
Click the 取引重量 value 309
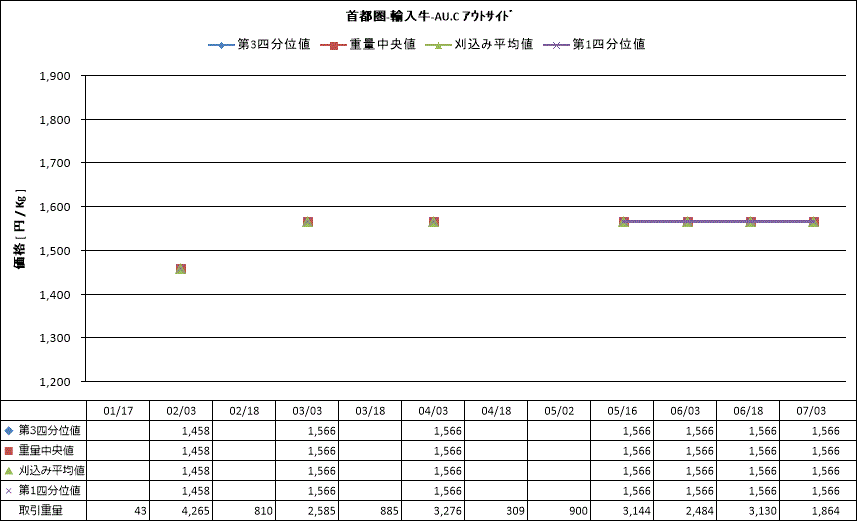pos(515,511)
